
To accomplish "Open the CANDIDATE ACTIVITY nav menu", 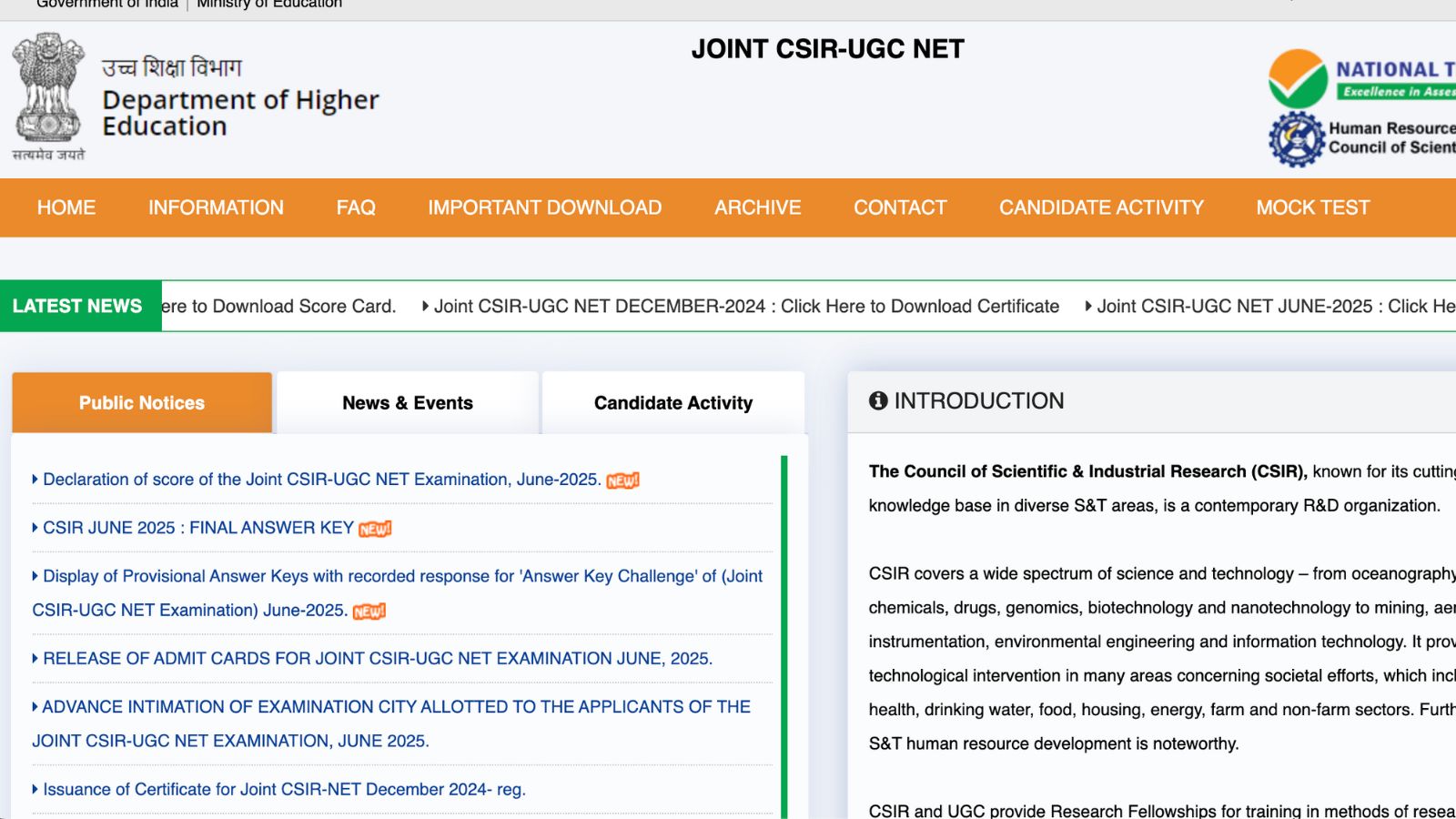I will [1101, 207].
